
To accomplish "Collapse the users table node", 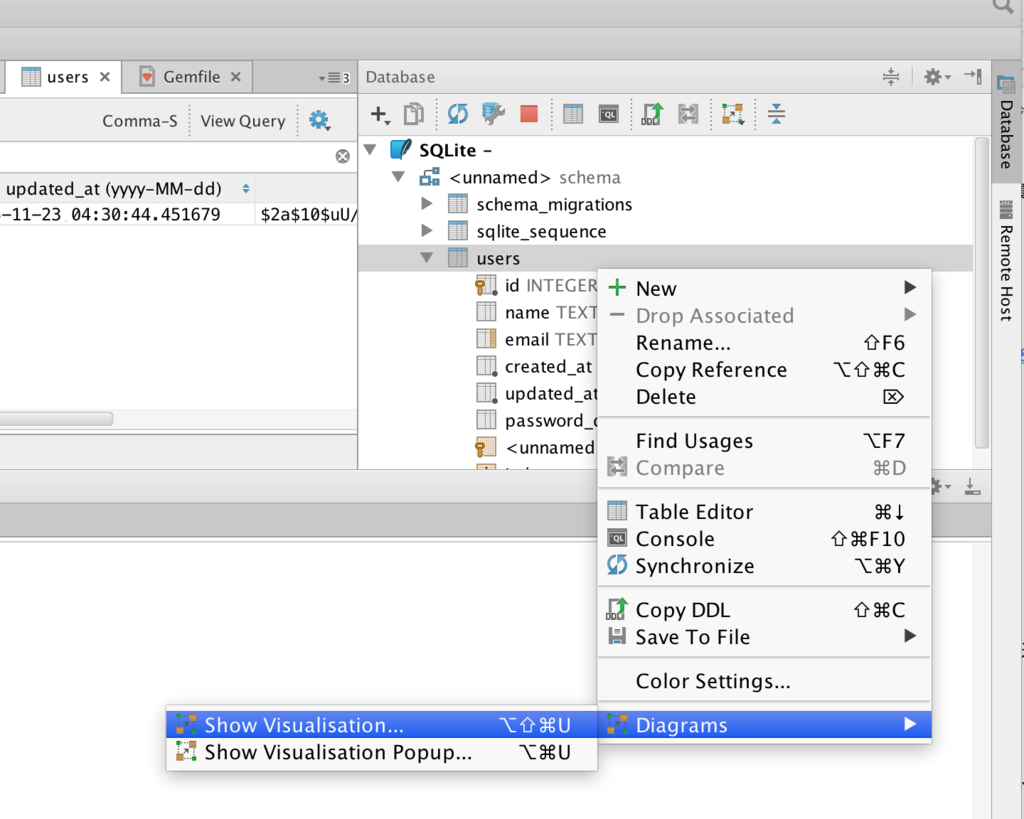I will [426, 258].
